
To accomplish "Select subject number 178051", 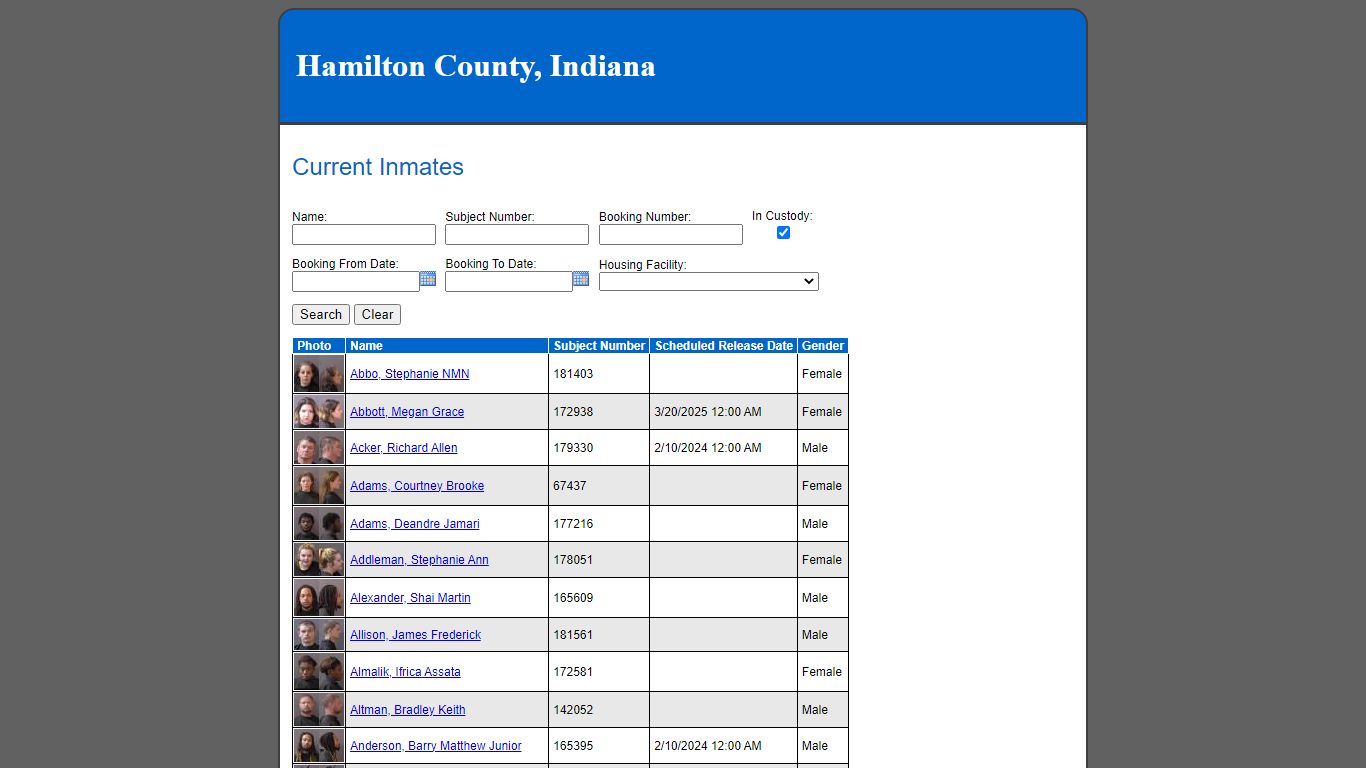I will point(573,560).
